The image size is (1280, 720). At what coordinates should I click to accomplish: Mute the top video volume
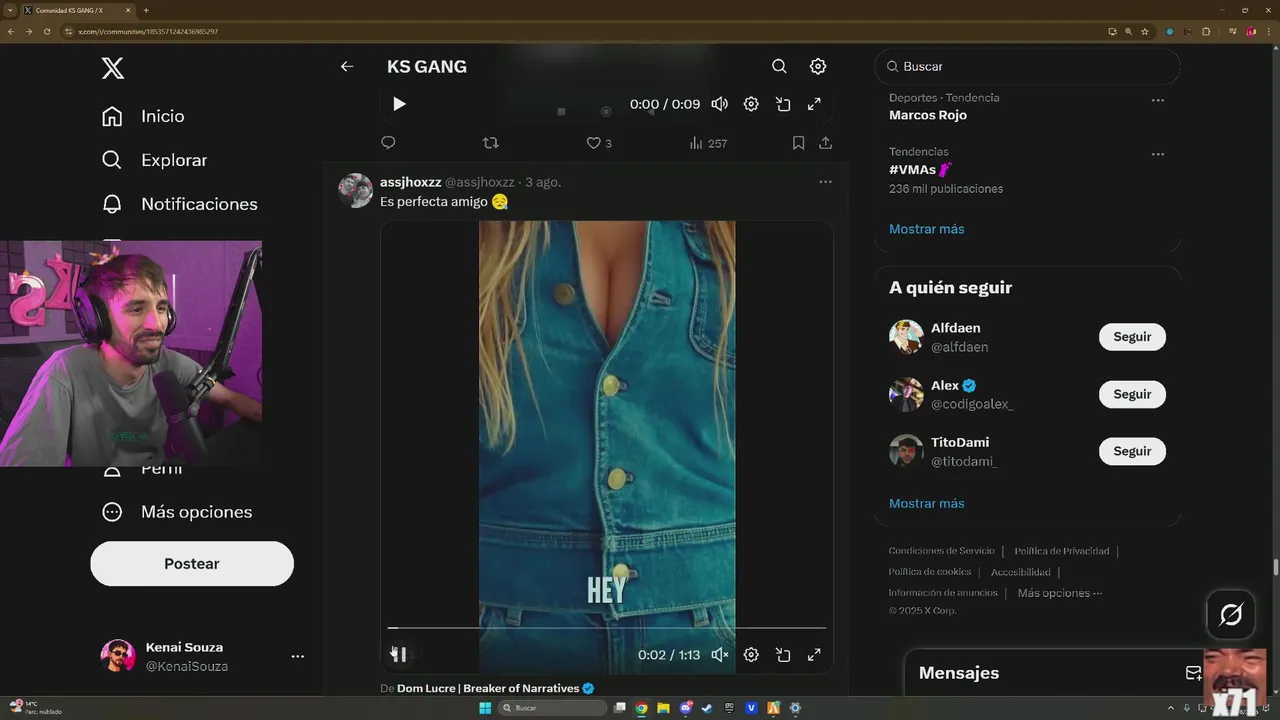719,104
